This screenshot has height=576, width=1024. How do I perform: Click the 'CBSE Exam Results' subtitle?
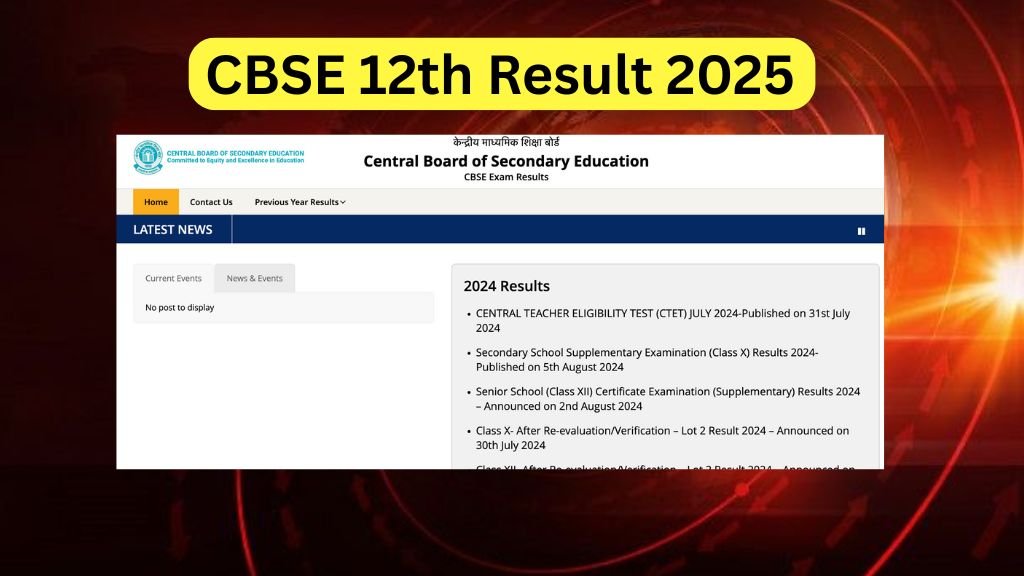(x=506, y=177)
